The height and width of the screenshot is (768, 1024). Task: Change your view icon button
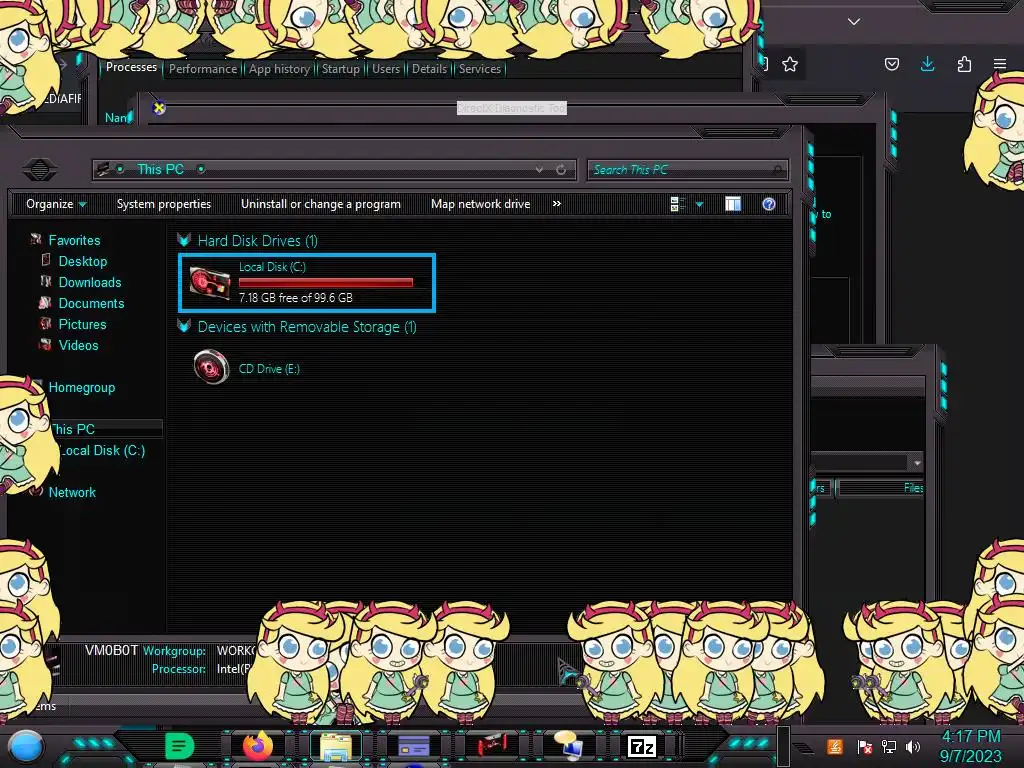click(x=677, y=204)
